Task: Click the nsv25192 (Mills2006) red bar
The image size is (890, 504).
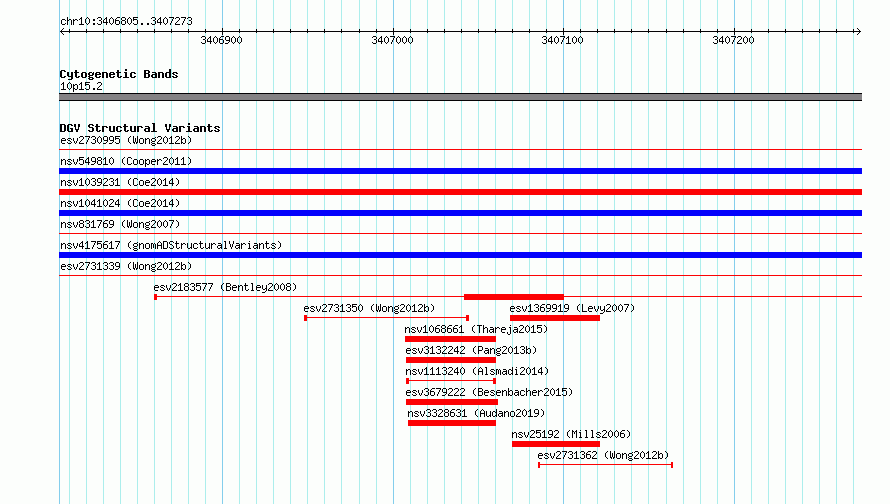Action: click(556, 444)
